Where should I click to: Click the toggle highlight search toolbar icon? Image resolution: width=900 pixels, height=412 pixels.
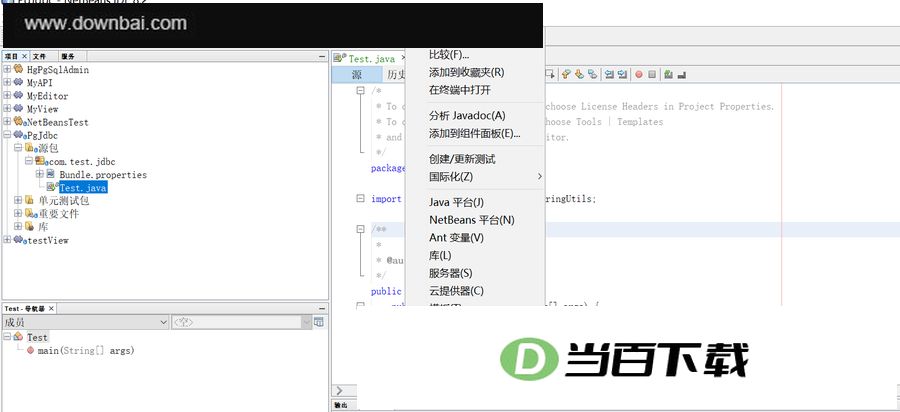593,74
